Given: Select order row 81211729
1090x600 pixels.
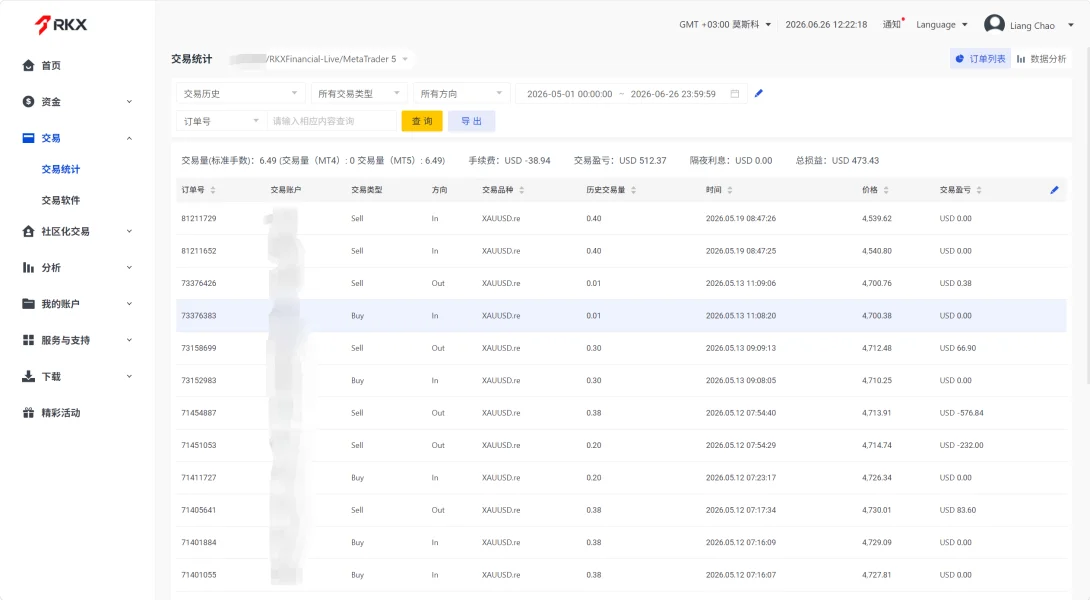Looking at the screenshot, I should pos(621,218).
